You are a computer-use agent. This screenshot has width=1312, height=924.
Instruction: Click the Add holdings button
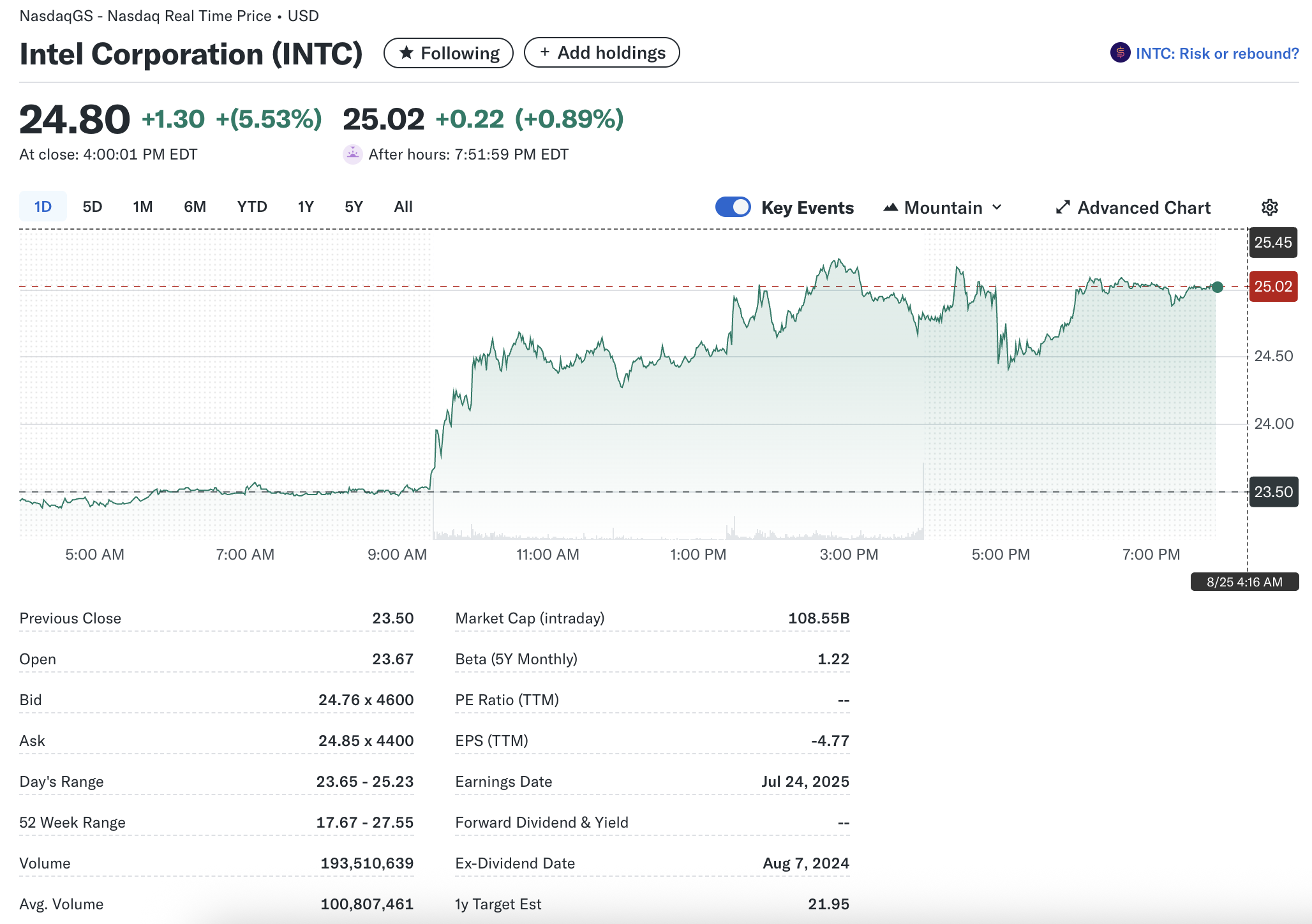(601, 52)
